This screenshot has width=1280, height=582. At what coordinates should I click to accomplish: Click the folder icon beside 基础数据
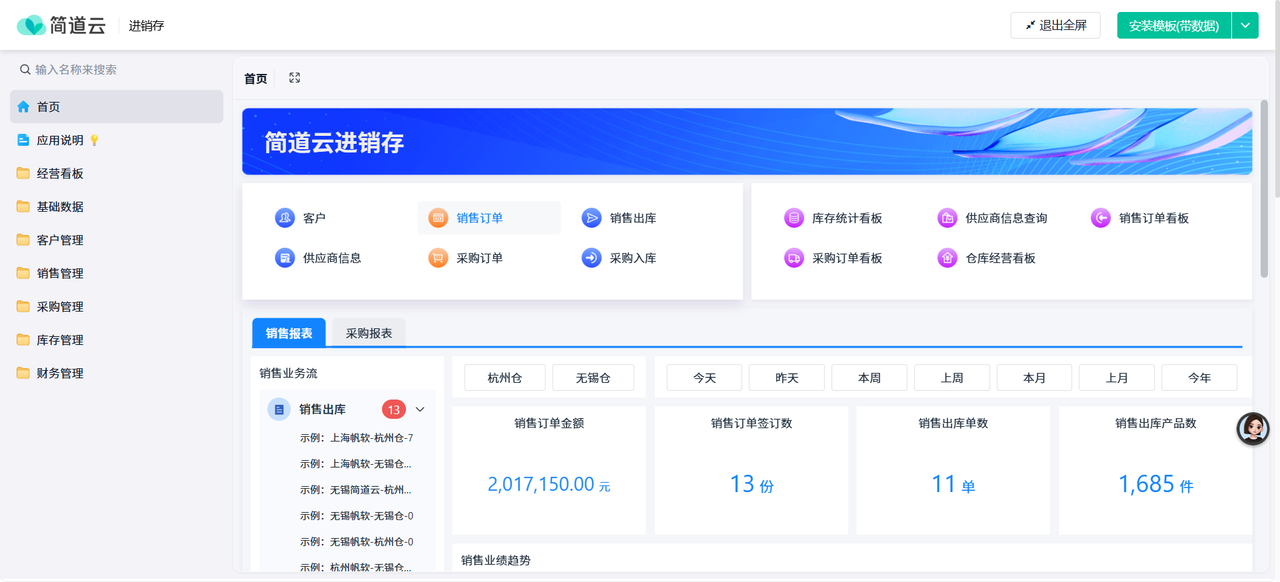pos(23,207)
